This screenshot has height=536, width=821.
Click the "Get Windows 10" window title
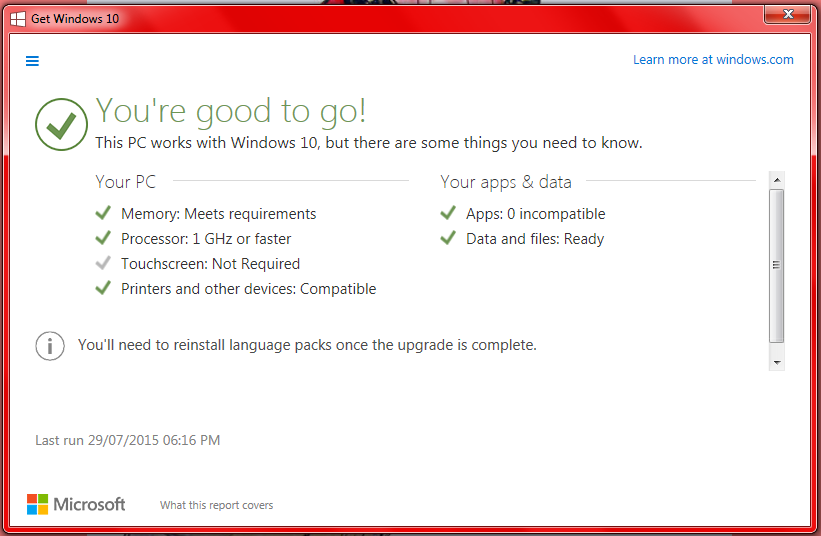pos(75,19)
